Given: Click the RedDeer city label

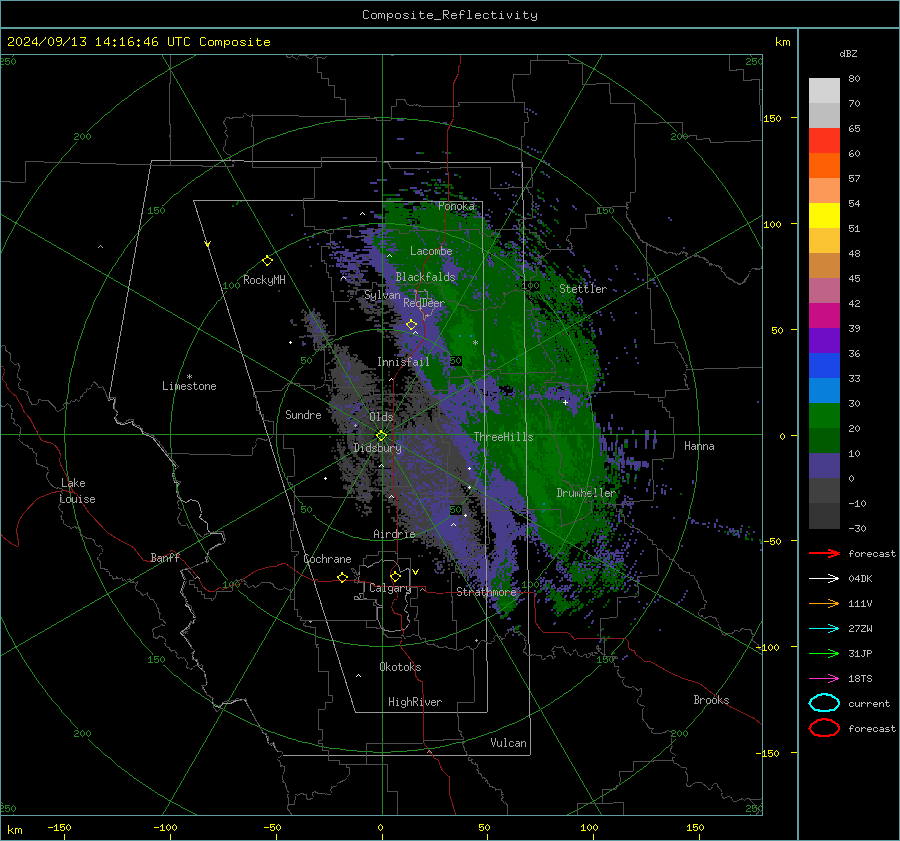Looking at the screenshot, I should coord(424,303).
